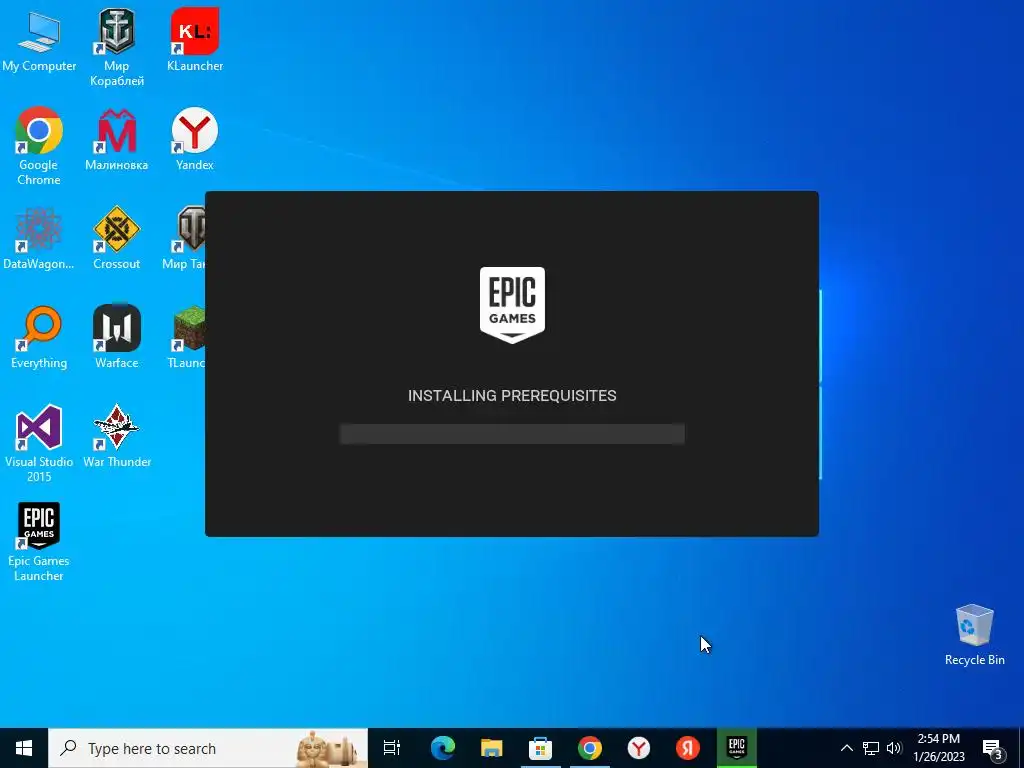Select the KLauncher desktop shortcut
This screenshot has width=1024, height=768.
coord(195,40)
